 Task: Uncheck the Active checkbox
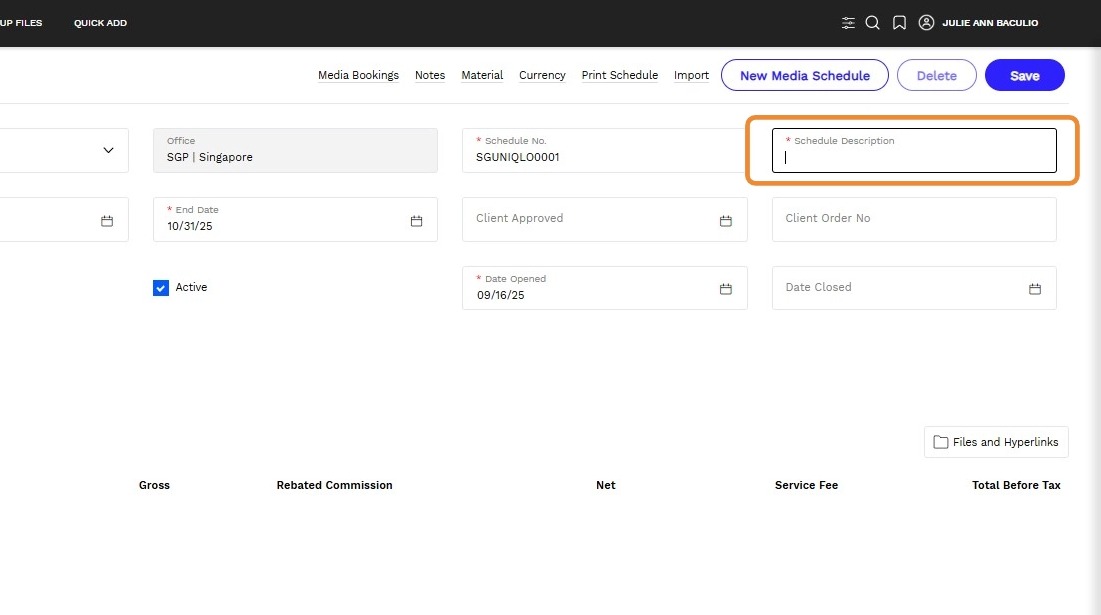point(161,288)
